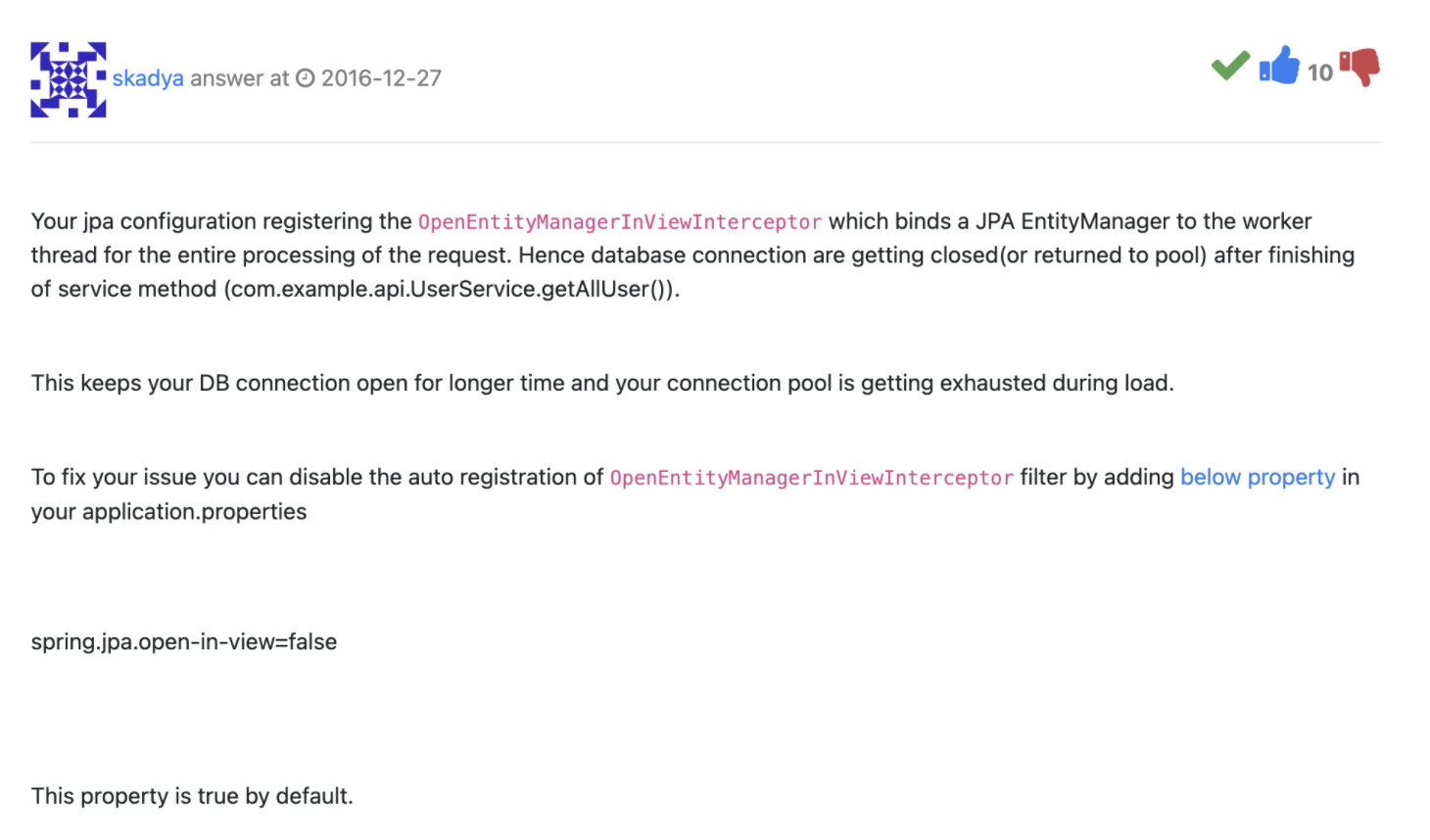
Task: Click OpenEntityManagerInViewInterceptor code before "filter by adding"
Action: pyautogui.click(x=811, y=478)
